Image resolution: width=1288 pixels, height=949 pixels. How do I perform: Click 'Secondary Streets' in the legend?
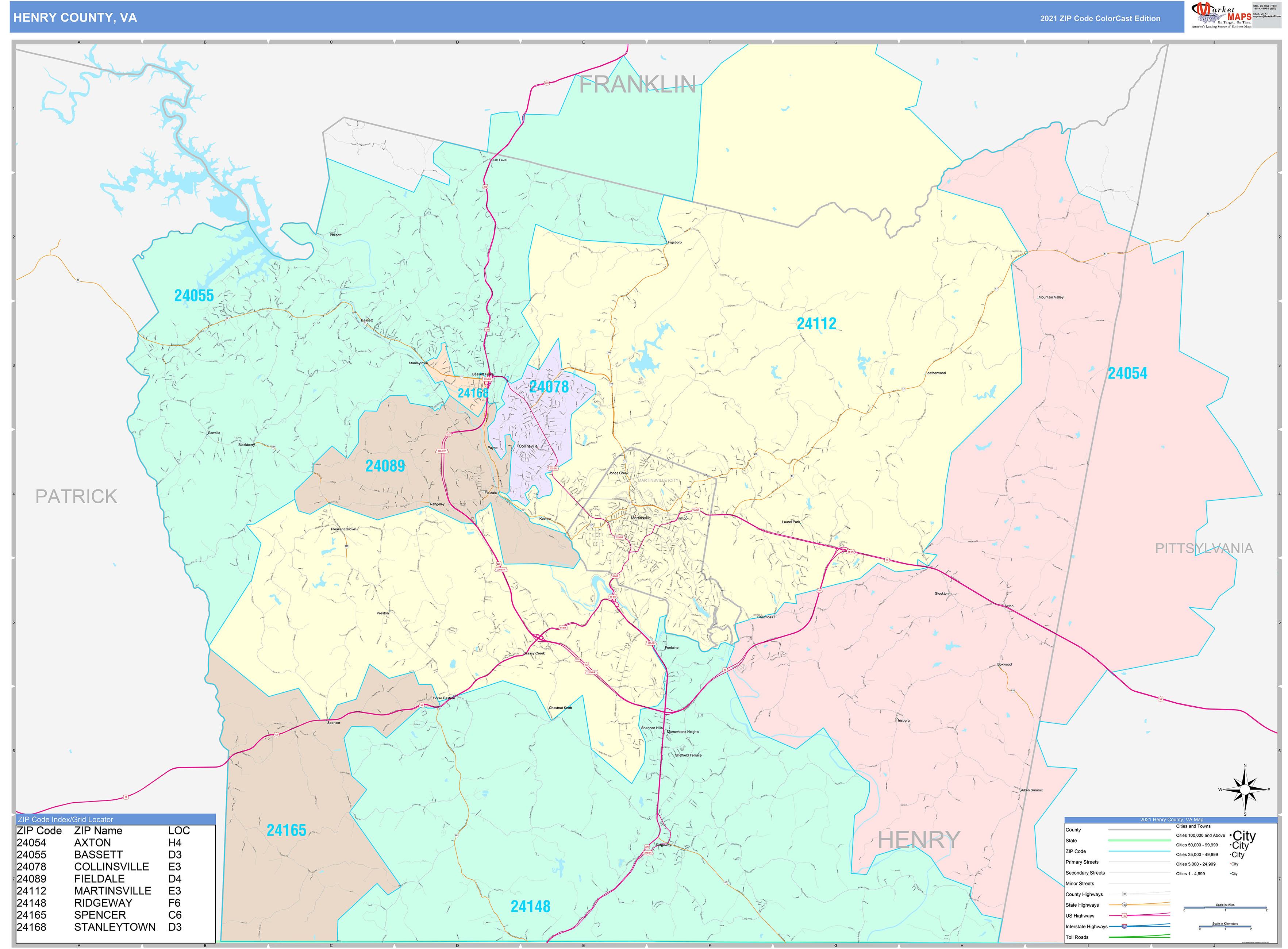coord(1085,873)
